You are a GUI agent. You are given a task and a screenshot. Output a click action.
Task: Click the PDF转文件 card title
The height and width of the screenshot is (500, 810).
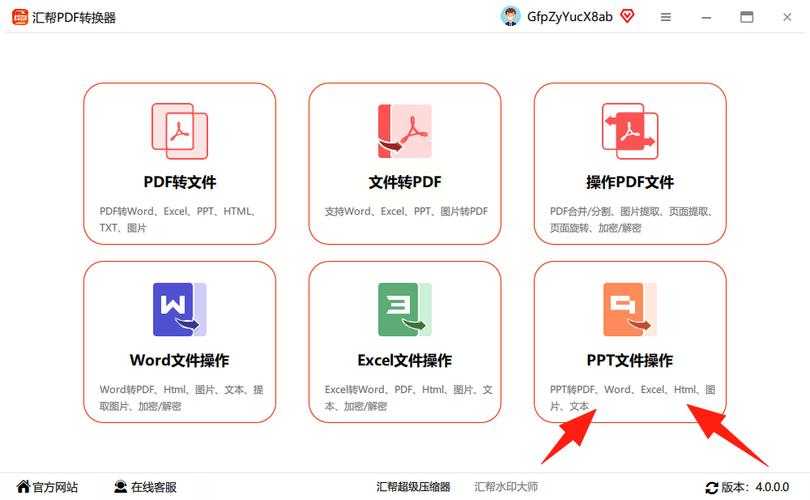[x=179, y=182]
